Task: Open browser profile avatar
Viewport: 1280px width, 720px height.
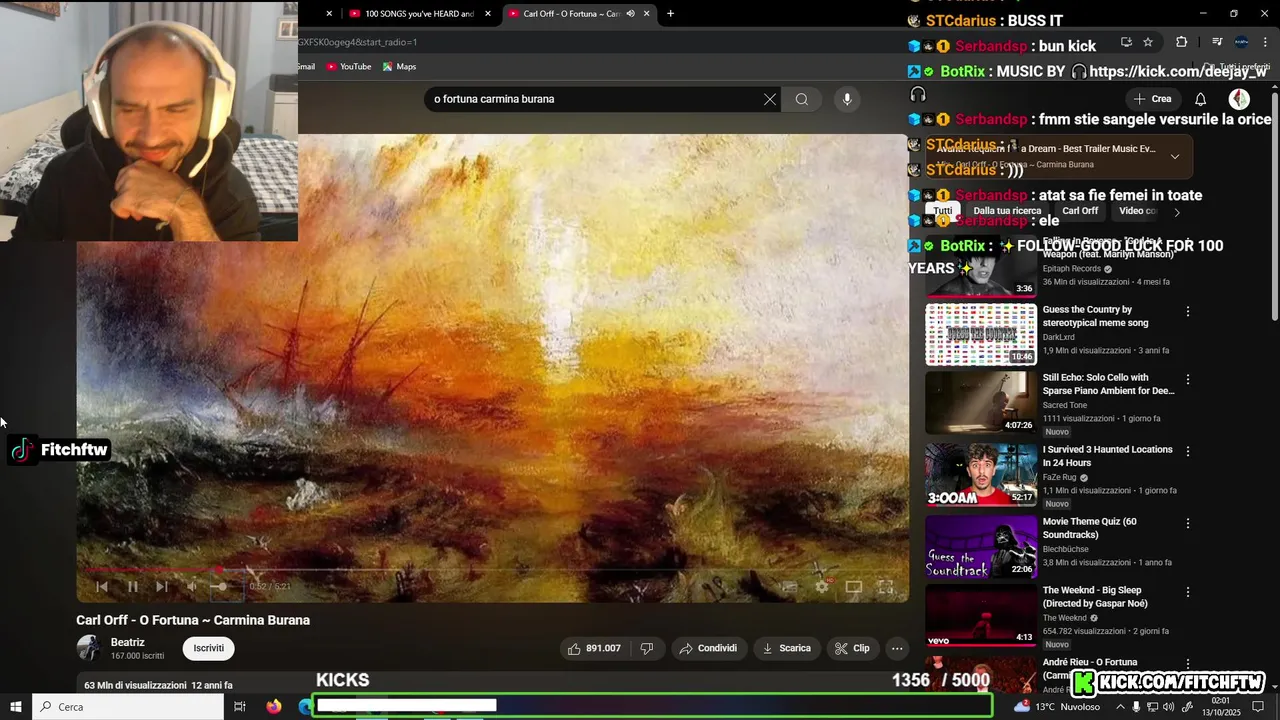Action: pyautogui.click(x=1241, y=42)
